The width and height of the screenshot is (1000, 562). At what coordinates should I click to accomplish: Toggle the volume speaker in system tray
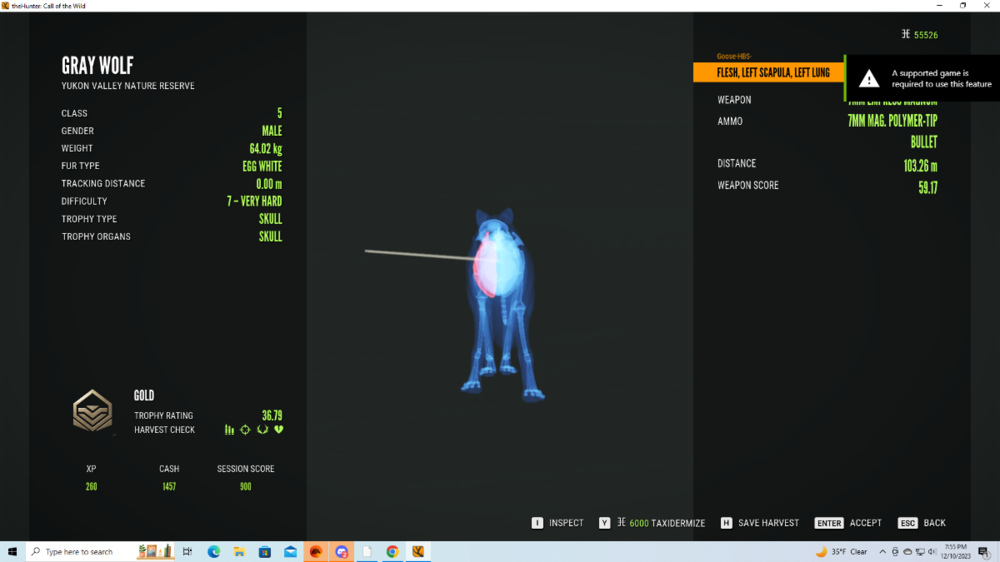click(932, 552)
